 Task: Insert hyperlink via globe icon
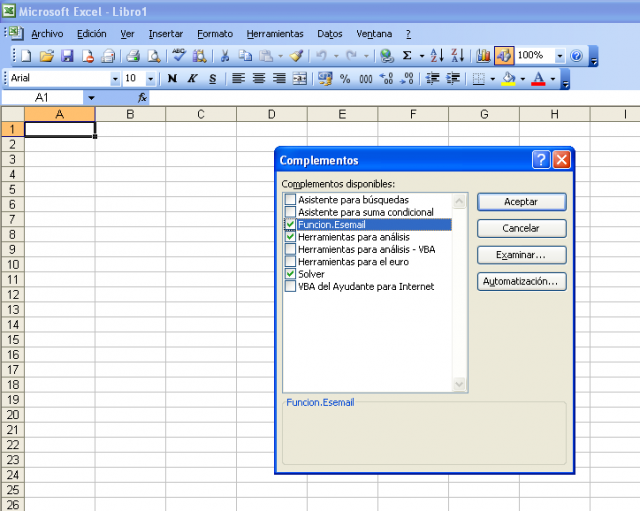(x=386, y=56)
